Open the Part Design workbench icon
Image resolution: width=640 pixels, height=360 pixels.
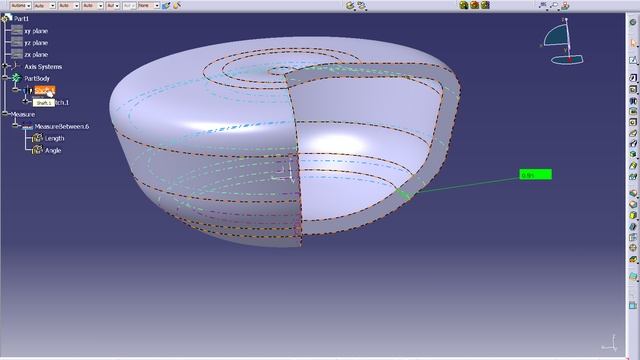[x=633, y=22]
